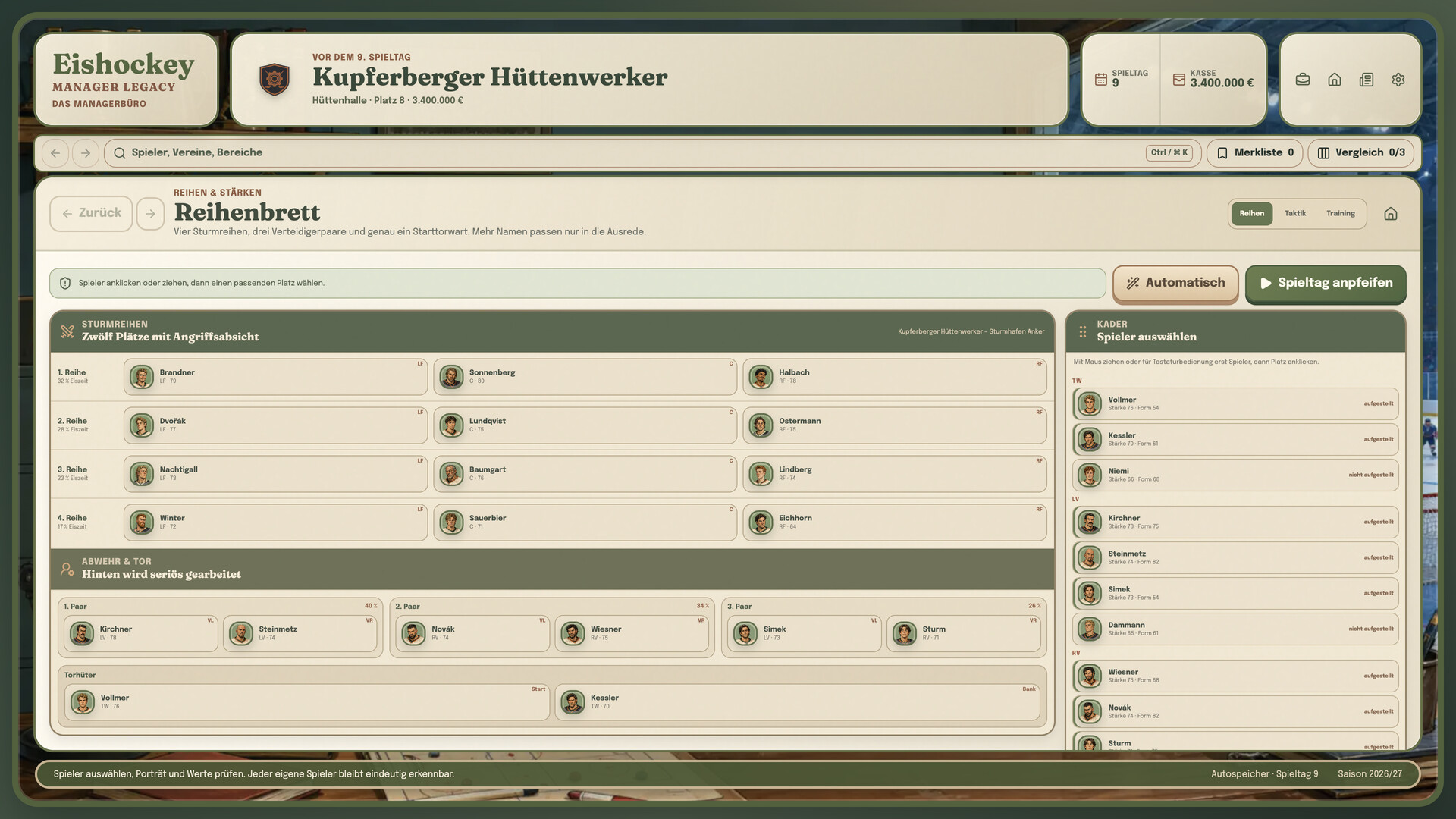Go back with the navigation bar left arrow

[x=55, y=153]
